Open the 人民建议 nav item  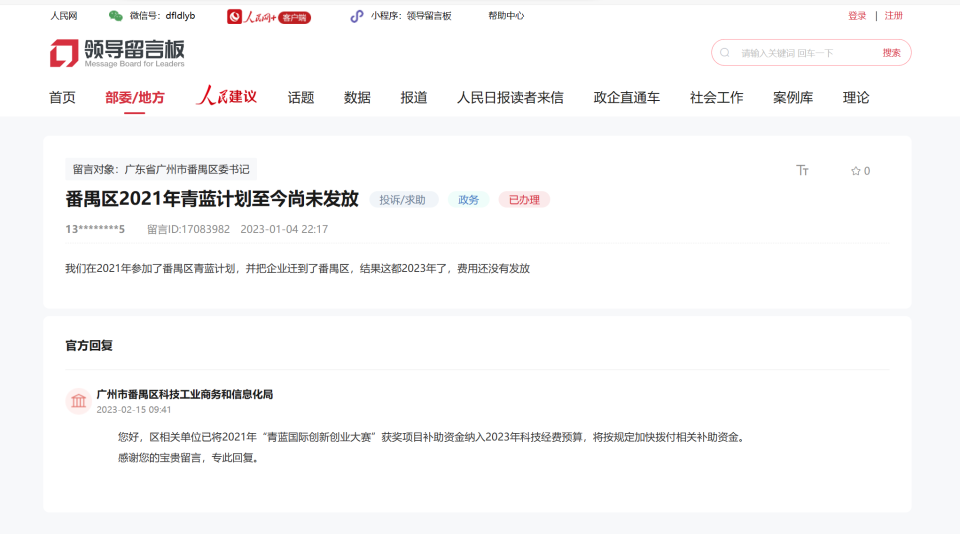(x=226, y=96)
